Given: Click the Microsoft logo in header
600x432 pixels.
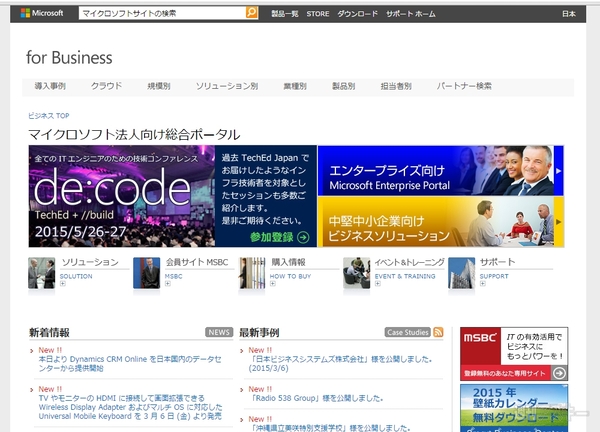Looking at the screenshot, I should coord(42,13).
